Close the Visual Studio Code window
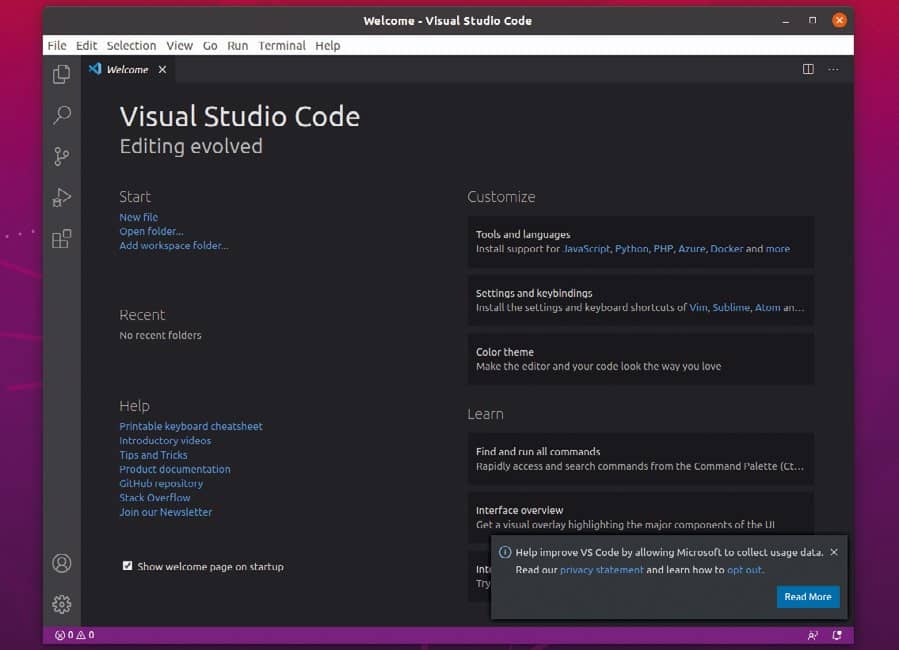This screenshot has width=899, height=650. point(839,21)
